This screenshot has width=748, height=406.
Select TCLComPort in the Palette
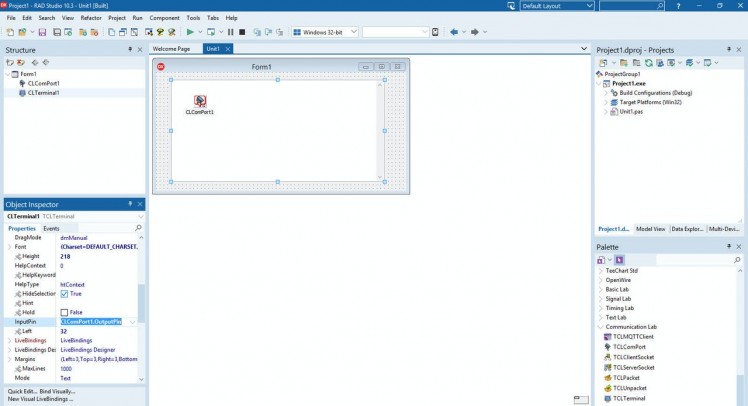tap(629, 347)
